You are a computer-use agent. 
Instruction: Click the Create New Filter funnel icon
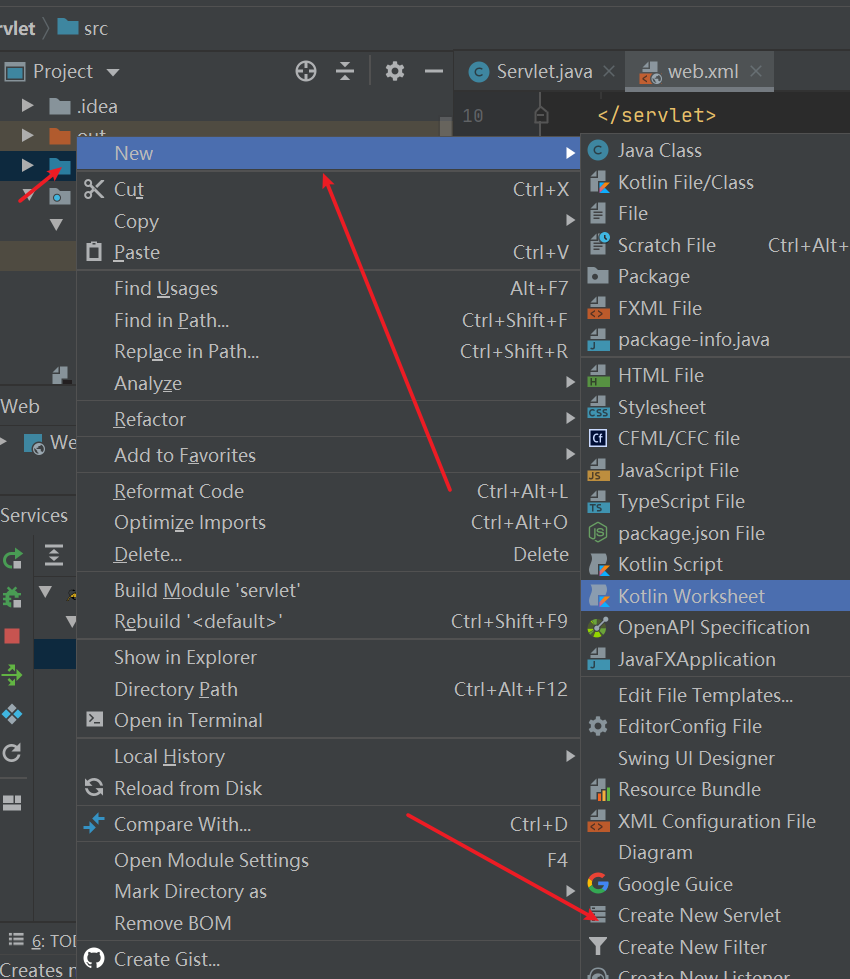598,947
